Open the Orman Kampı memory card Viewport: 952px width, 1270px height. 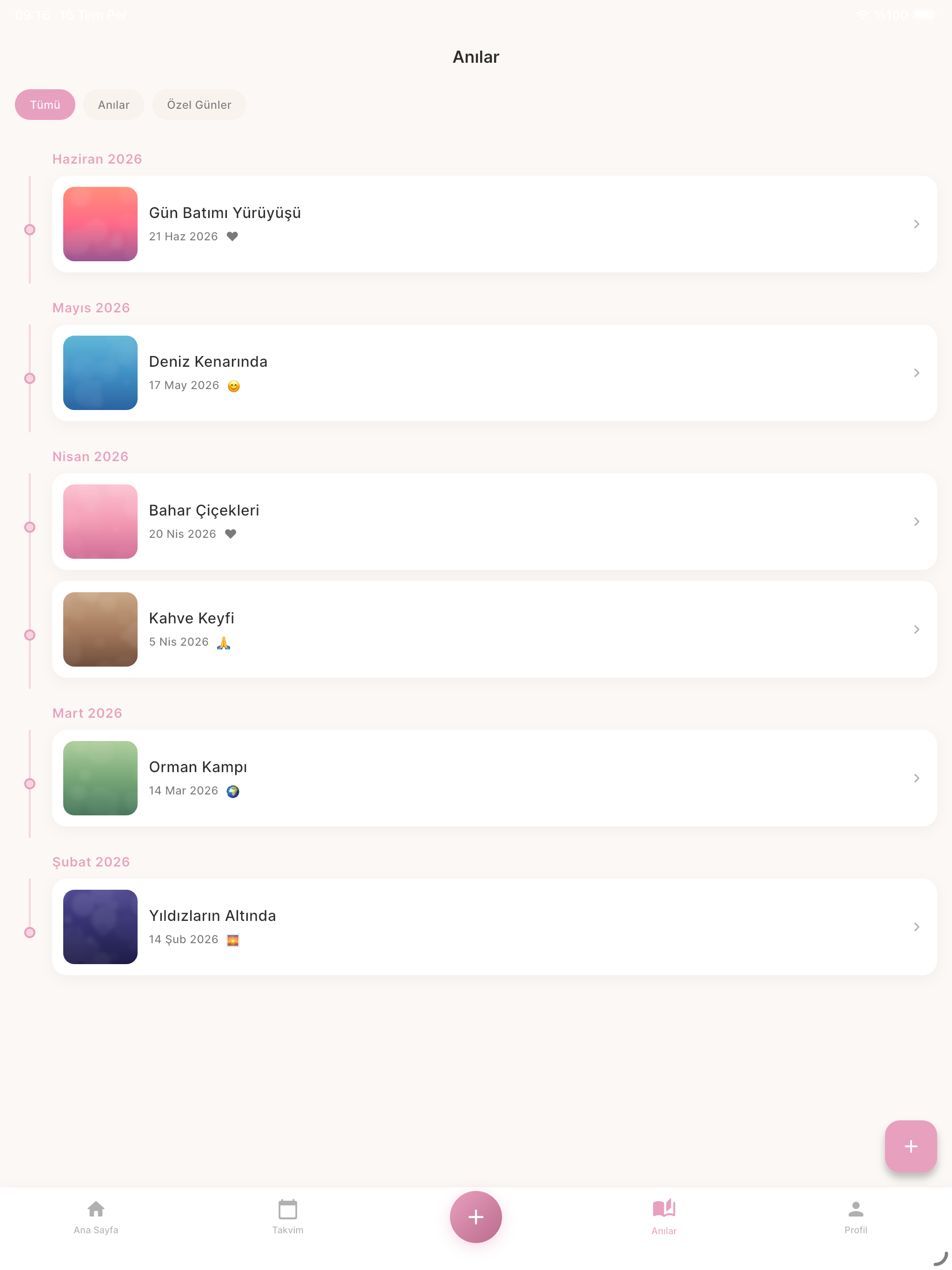click(x=495, y=778)
